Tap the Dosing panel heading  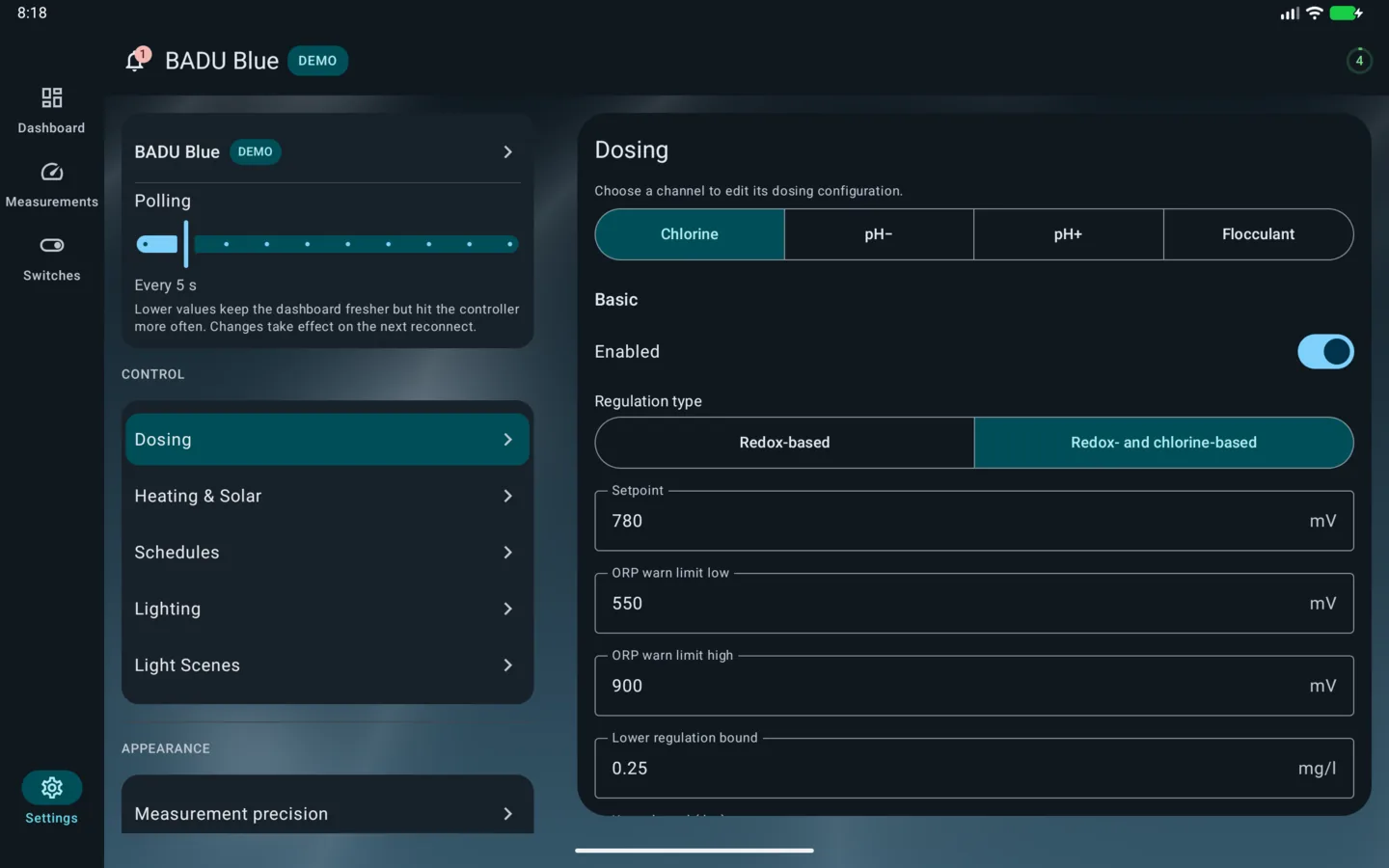[632, 150]
